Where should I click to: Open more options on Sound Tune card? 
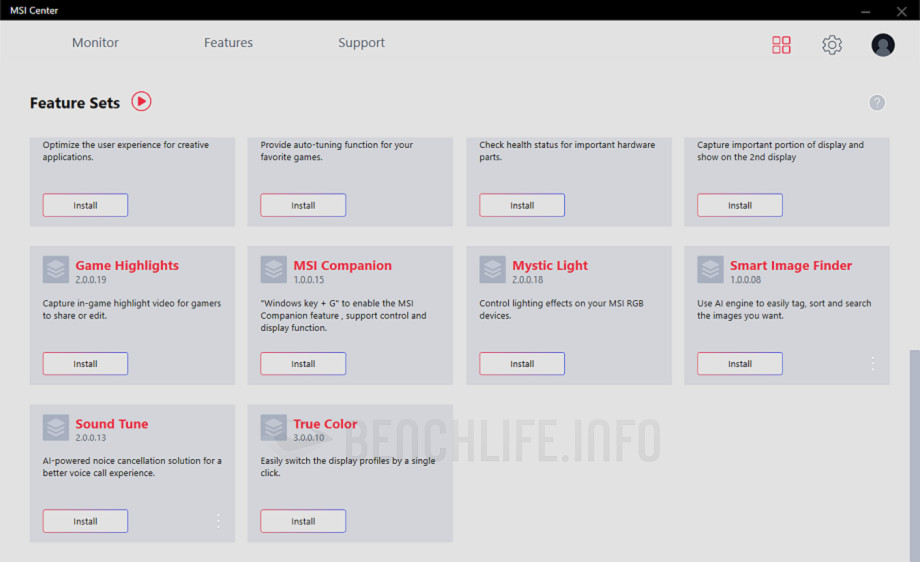[x=218, y=521]
